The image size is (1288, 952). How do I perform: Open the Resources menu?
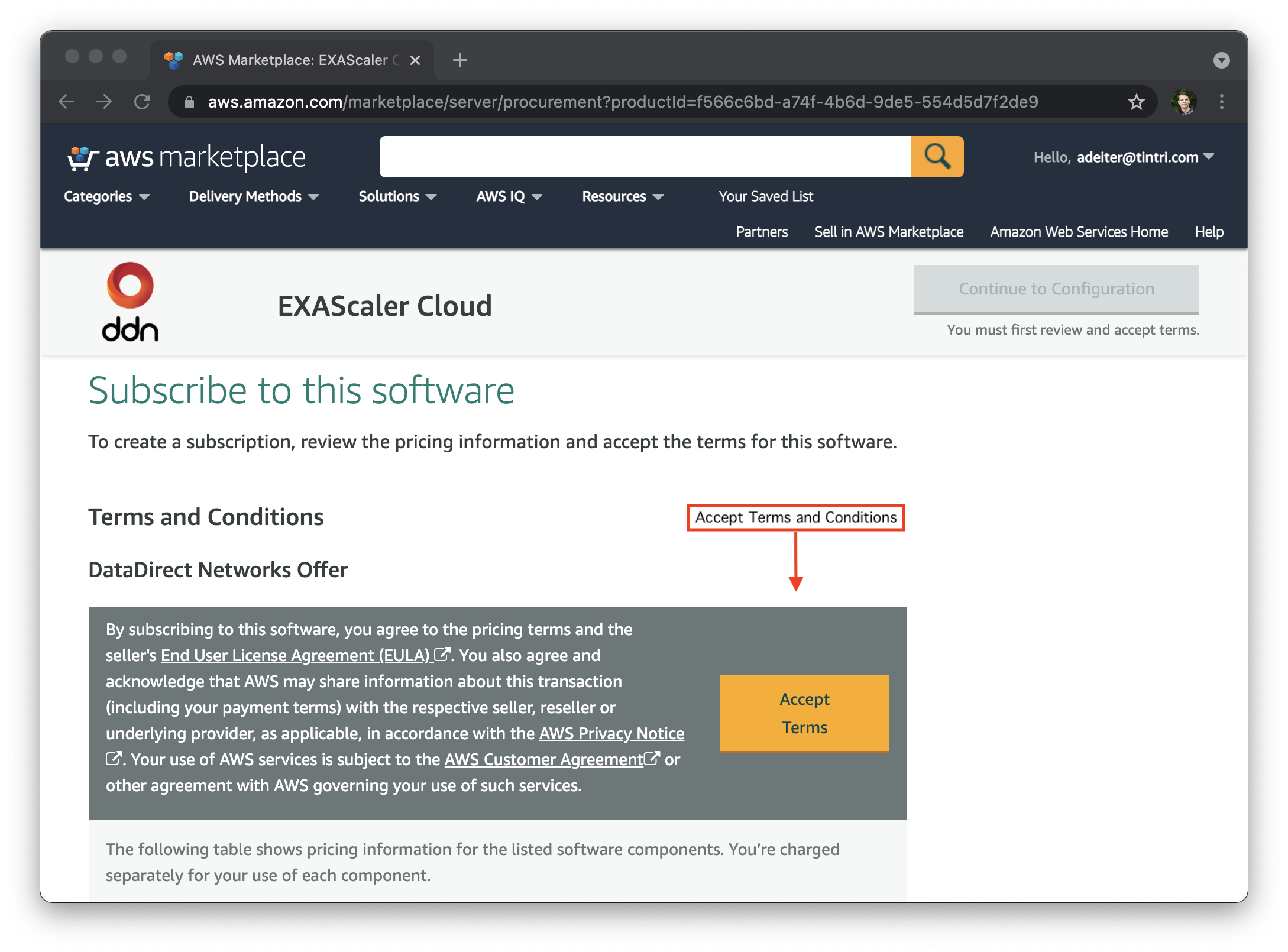tap(623, 196)
